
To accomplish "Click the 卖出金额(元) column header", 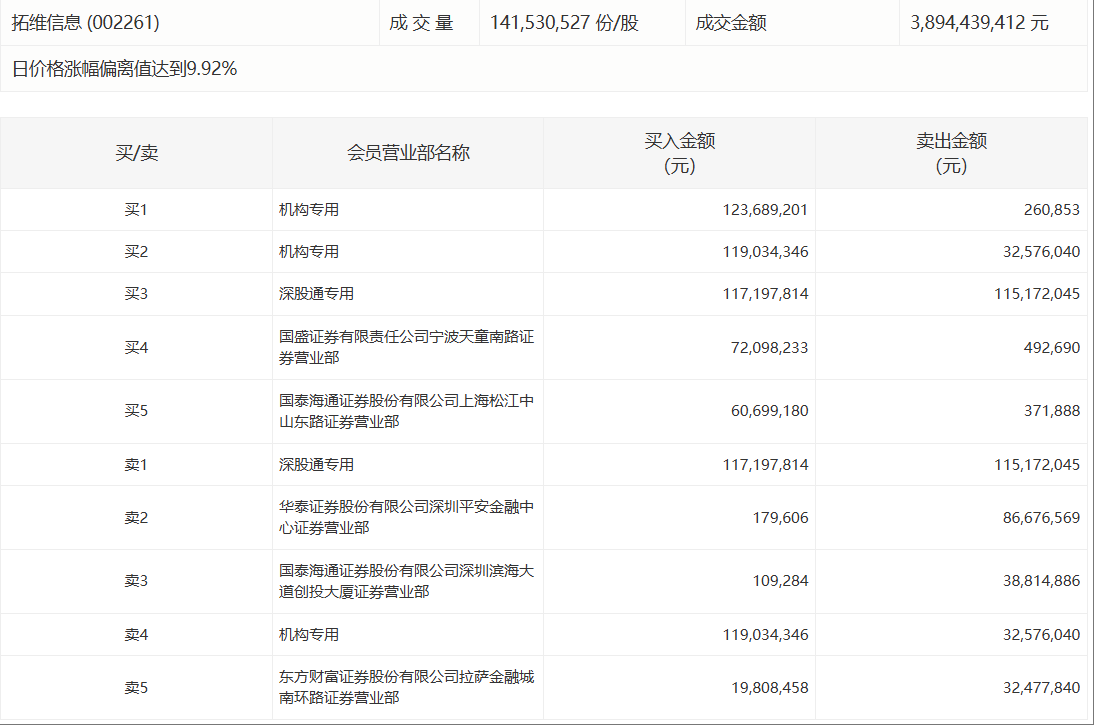I will click(x=951, y=153).
